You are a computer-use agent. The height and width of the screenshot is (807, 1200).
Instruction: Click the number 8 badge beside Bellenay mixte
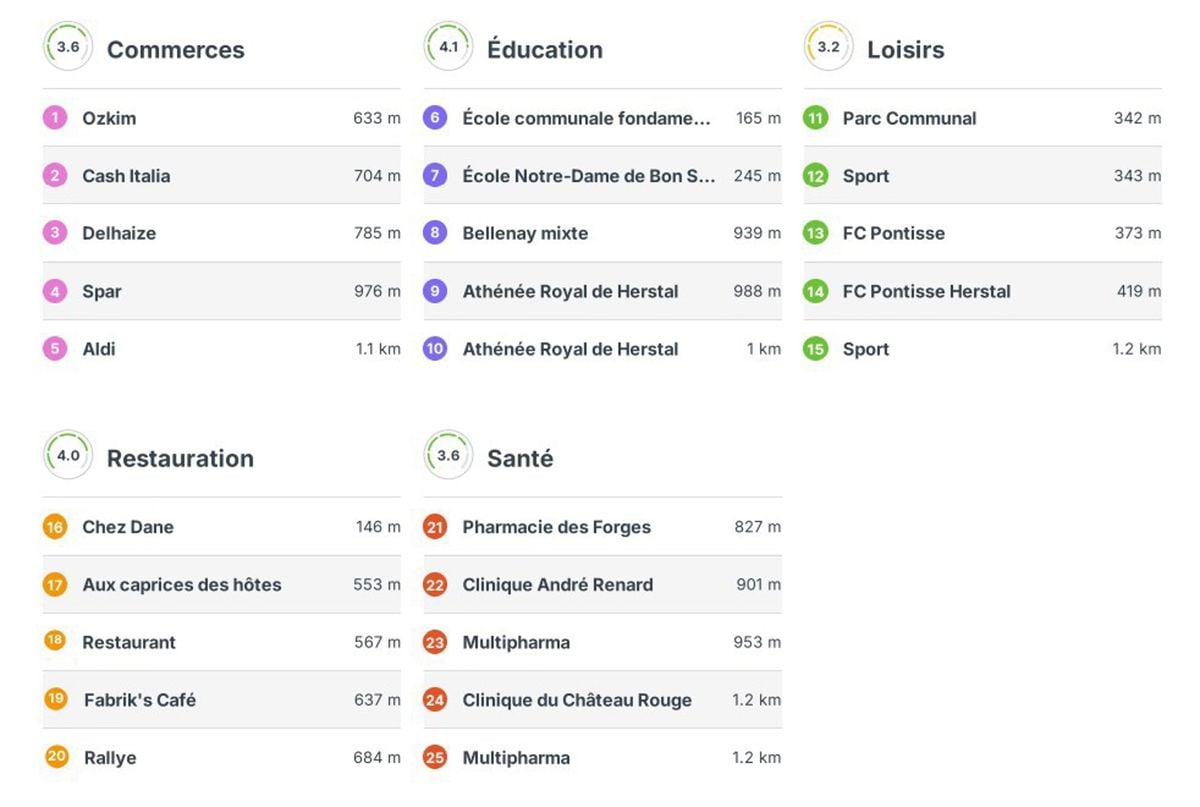(x=435, y=233)
